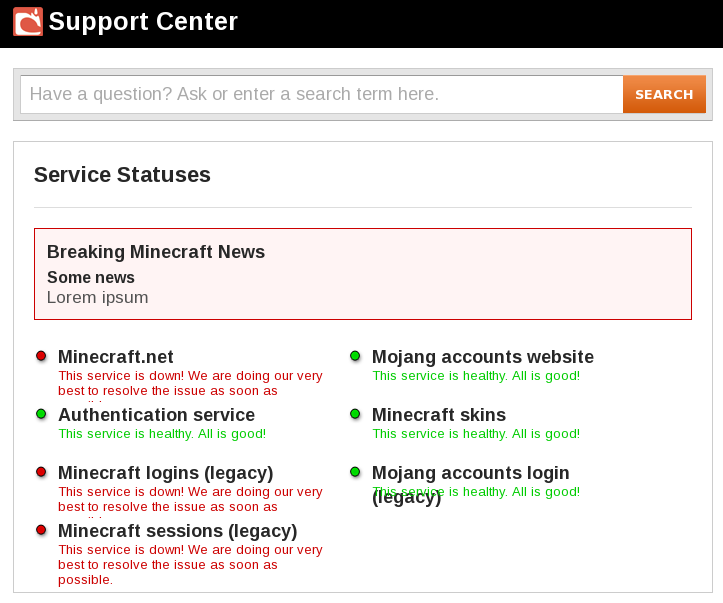Select the Mojang accounts login (legacy) heading
The height and width of the screenshot is (603, 723).
tap(470, 473)
